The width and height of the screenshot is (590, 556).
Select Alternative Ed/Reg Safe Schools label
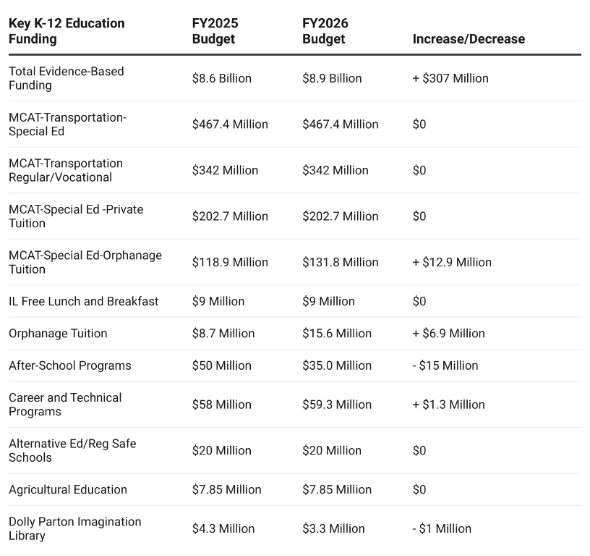(x=72, y=450)
